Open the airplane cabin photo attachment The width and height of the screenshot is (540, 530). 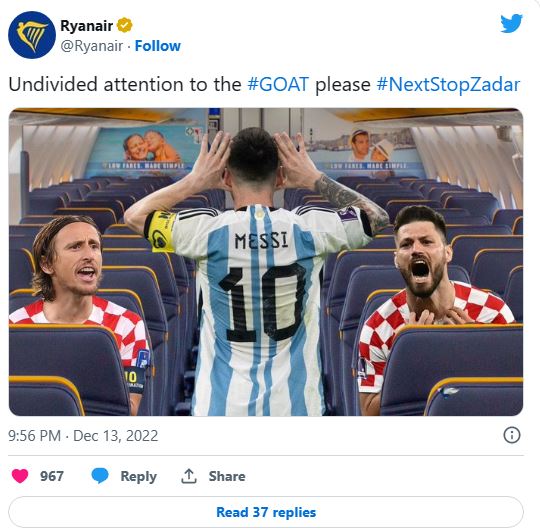point(266,262)
